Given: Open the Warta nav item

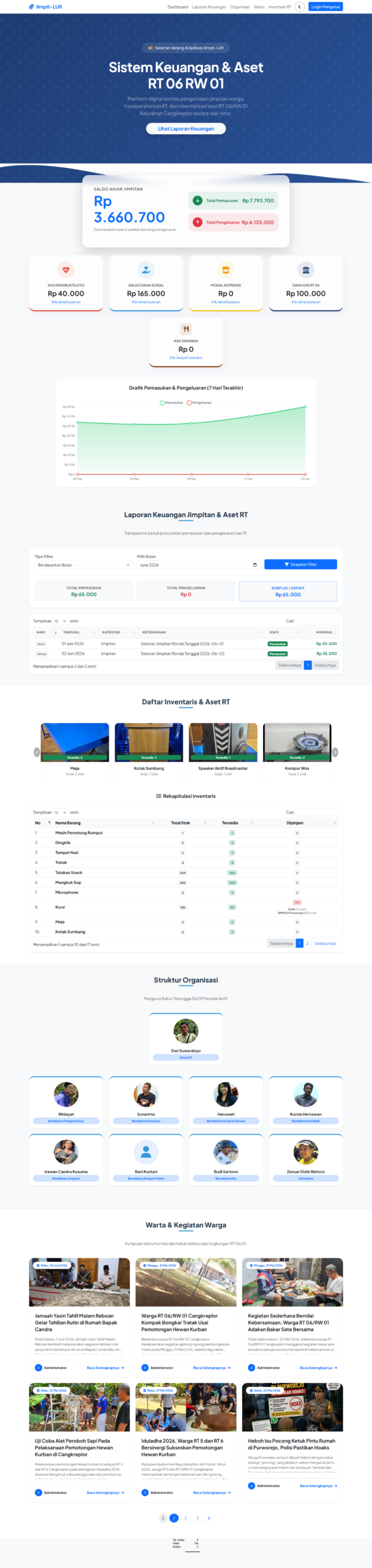Looking at the screenshot, I should click(x=259, y=7).
